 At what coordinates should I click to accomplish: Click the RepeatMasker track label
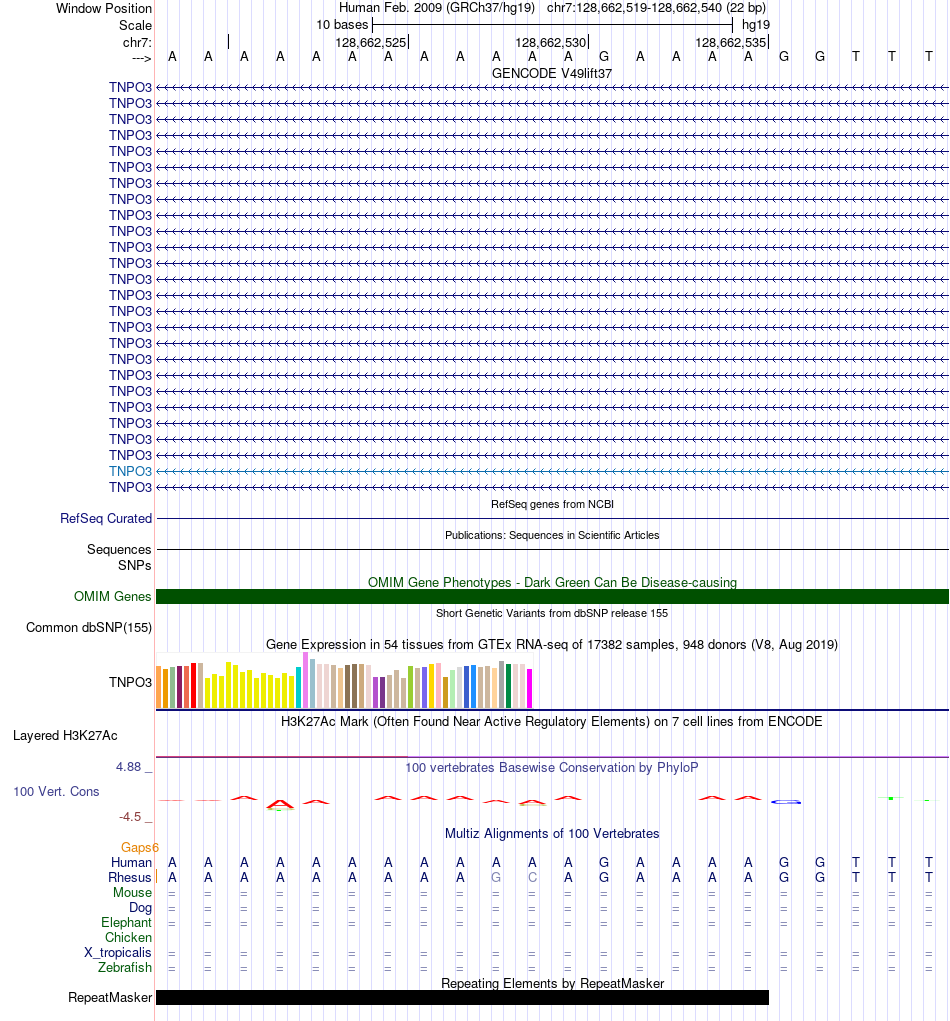(x=110, y=998)
